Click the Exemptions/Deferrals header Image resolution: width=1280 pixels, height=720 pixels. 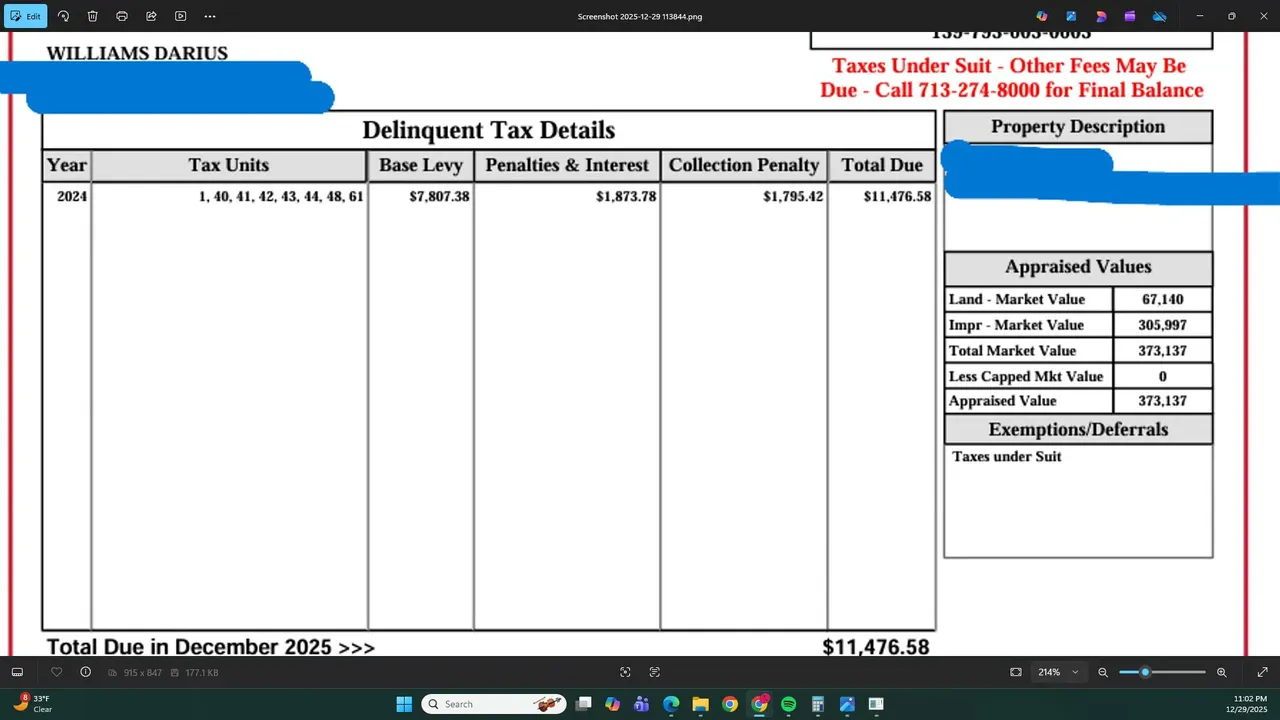[1078, 429]
